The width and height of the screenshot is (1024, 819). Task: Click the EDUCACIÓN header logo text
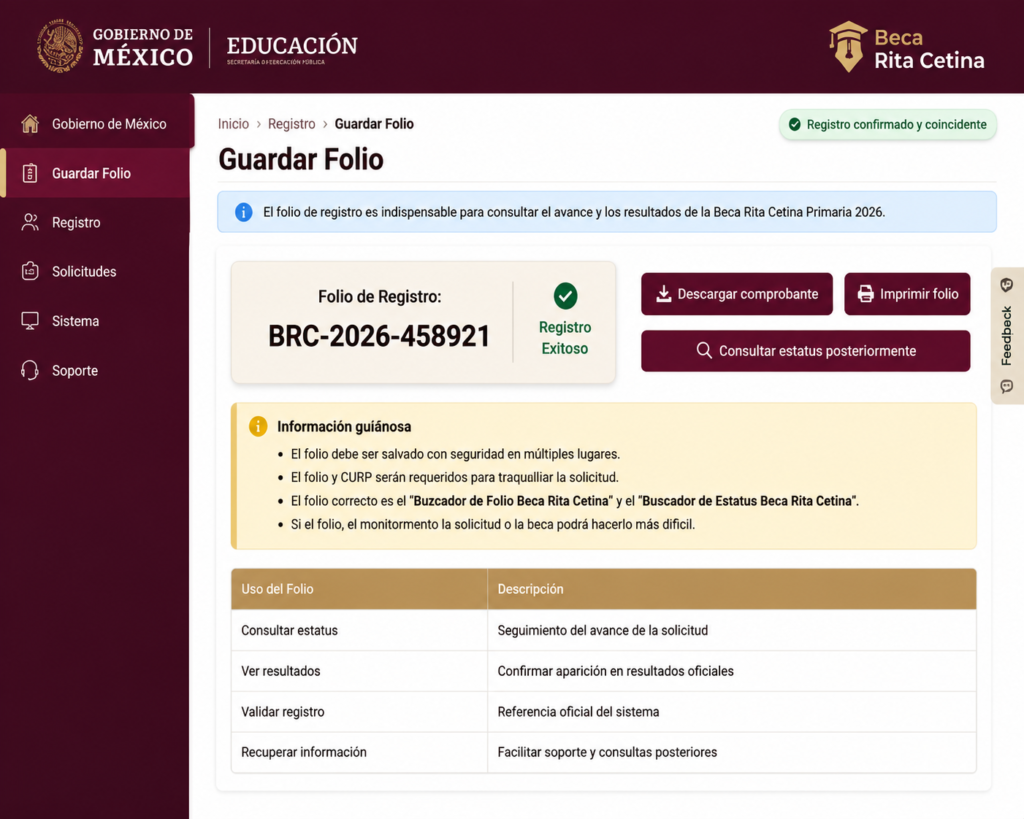point(292,48)
